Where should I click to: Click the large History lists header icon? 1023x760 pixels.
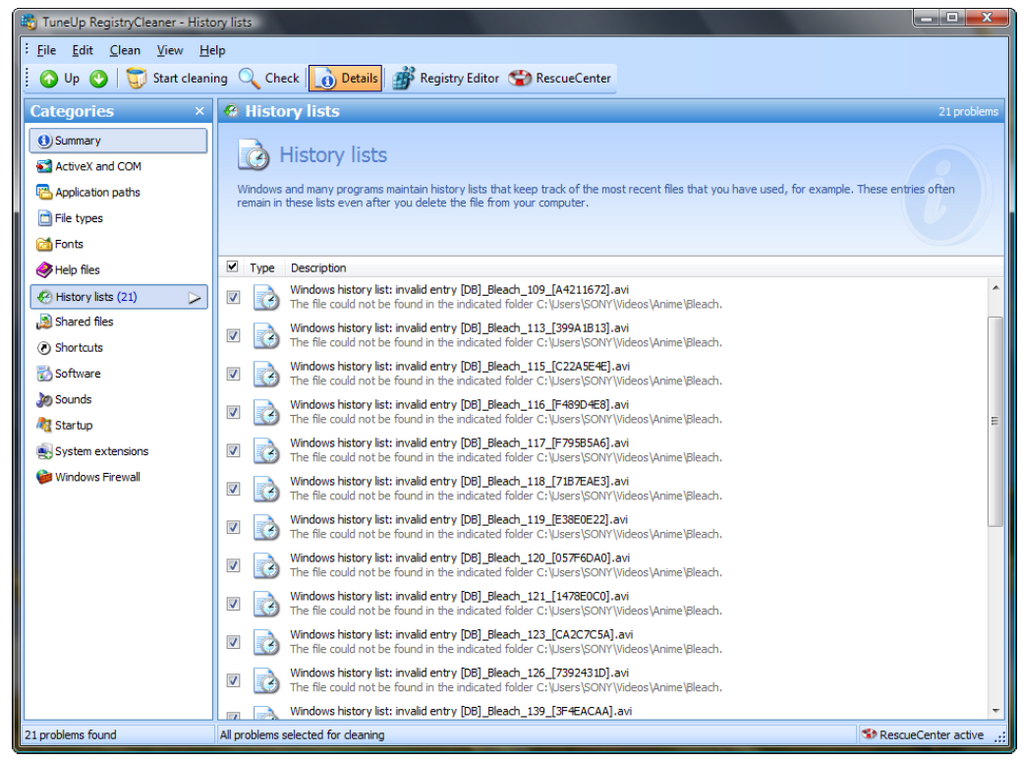point(253,155)
